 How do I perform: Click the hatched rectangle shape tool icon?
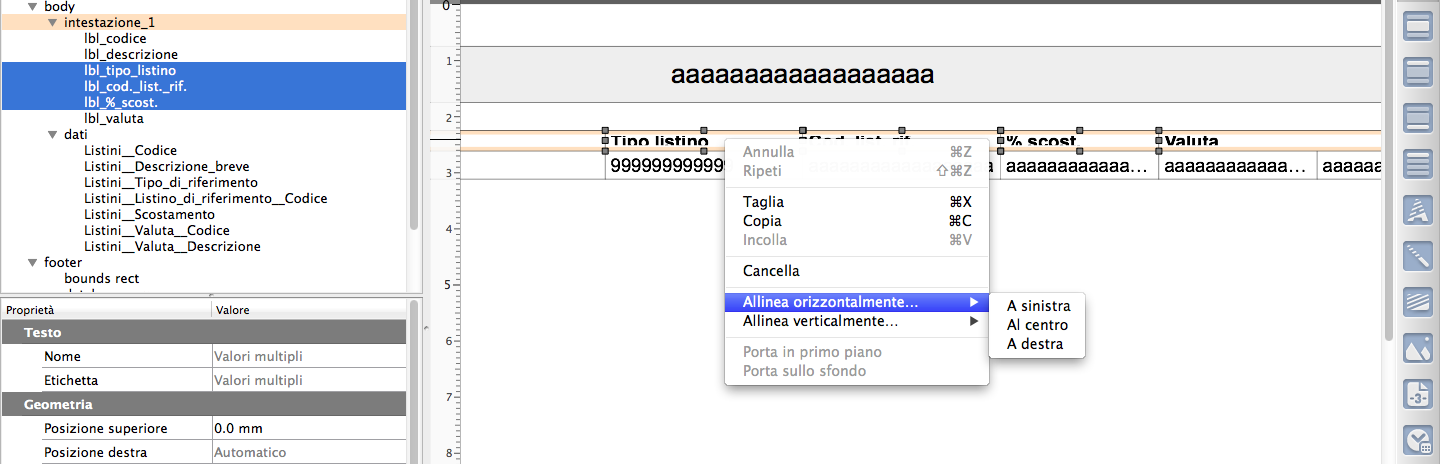pyautogui.click(x=1418, y=302)
